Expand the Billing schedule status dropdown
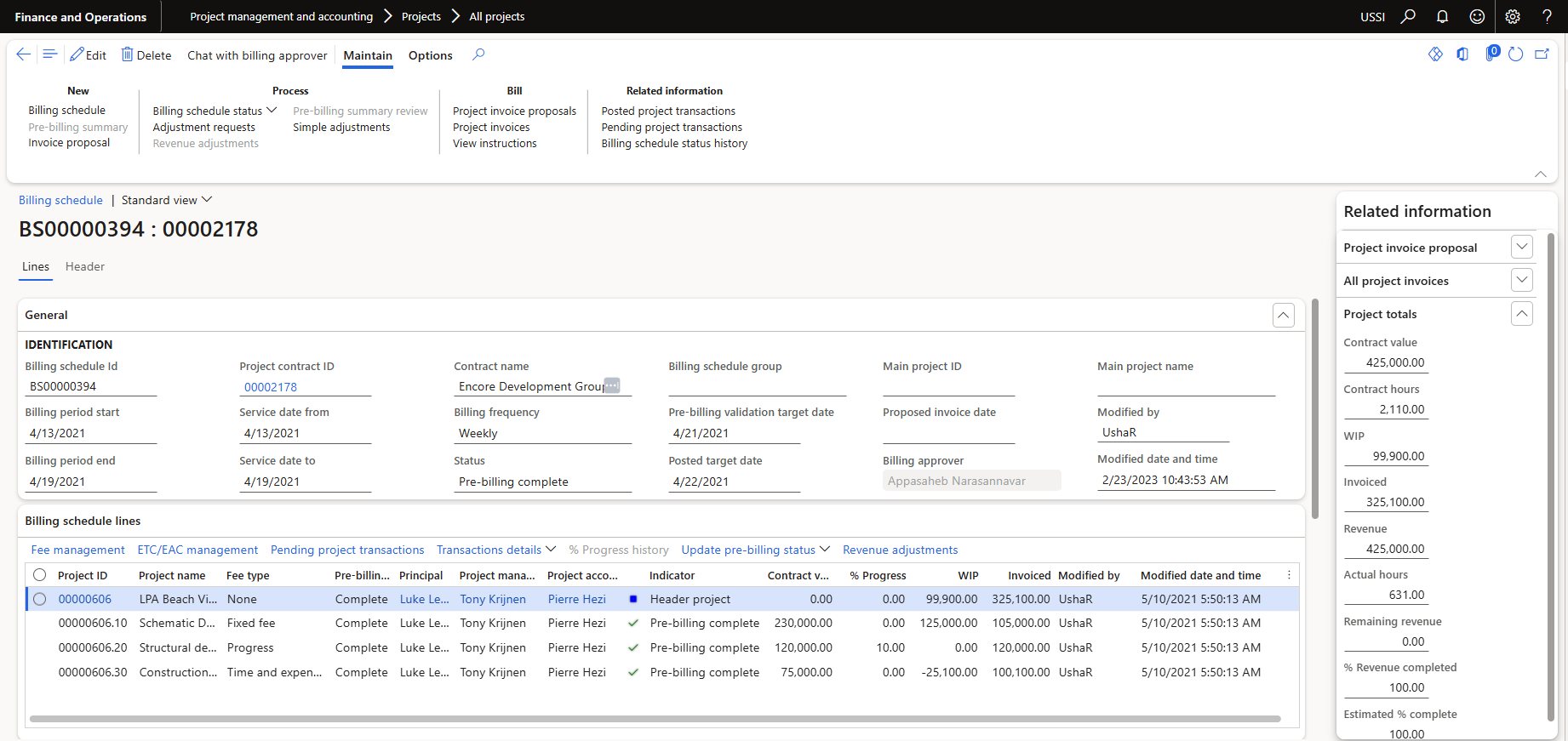This screenshot has height=741, width=1568. click(x=215, y=111)
